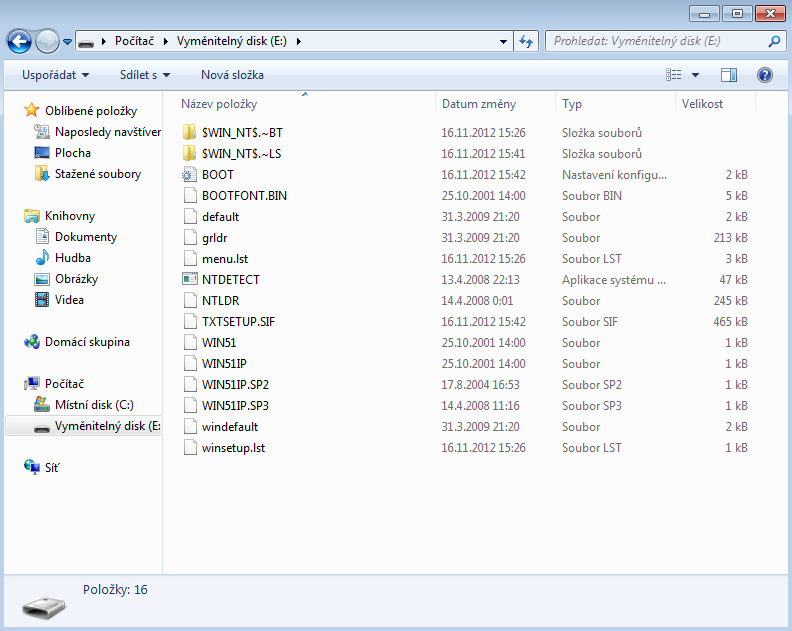Select file name text TXTSETUP.SIF

pyautogui.click(x=238, y=322)
